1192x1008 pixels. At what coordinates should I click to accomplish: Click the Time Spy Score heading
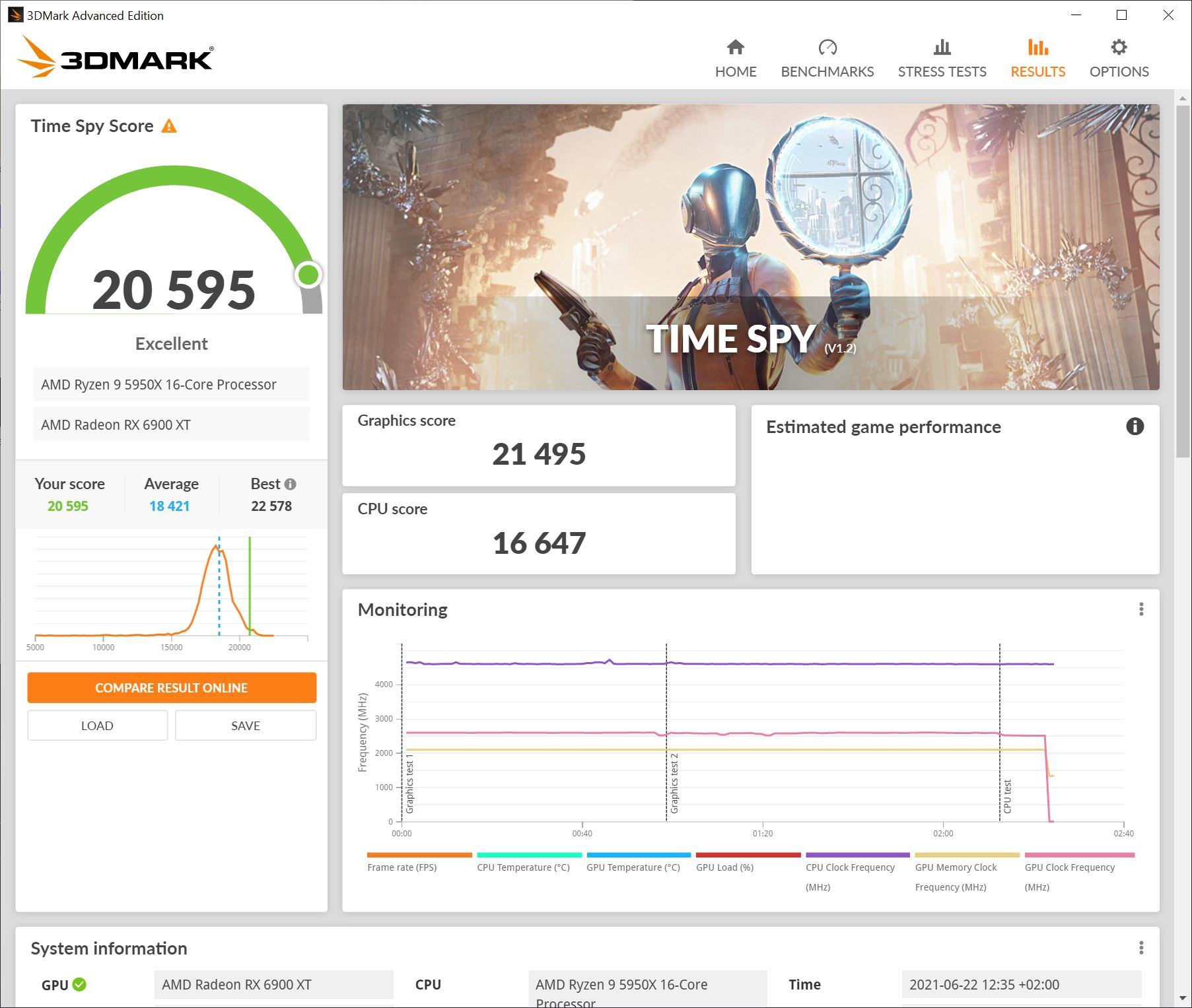(x=92, y=125)
